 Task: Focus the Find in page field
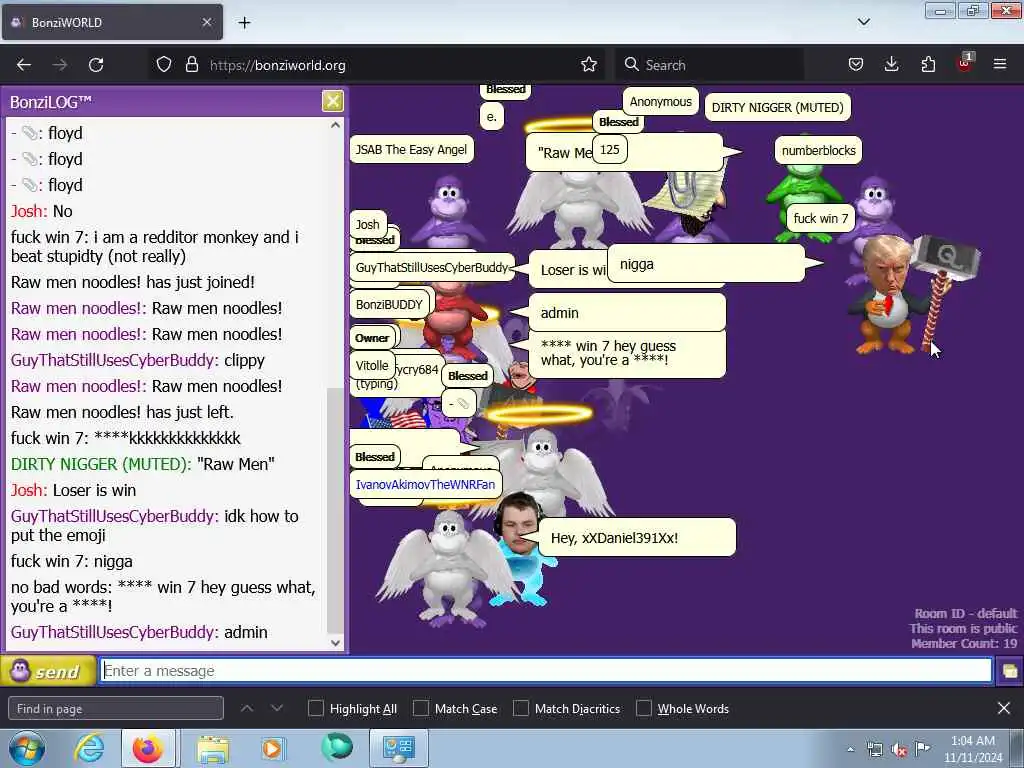[x=116, y=709]
